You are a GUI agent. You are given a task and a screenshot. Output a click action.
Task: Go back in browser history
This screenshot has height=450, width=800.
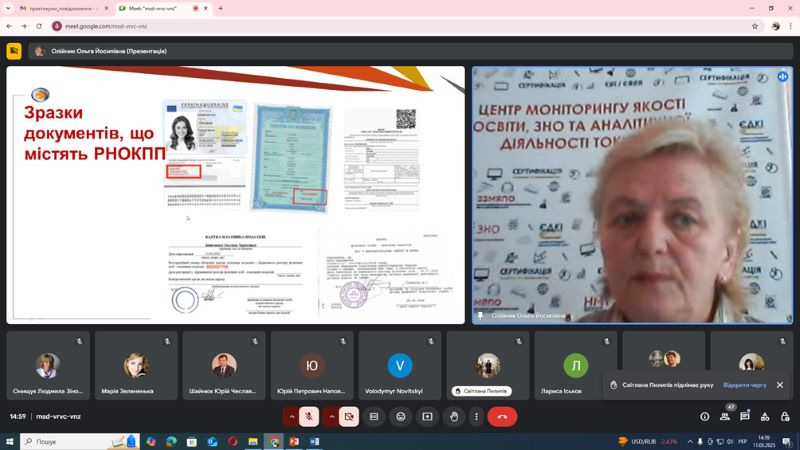coord(9,26)
